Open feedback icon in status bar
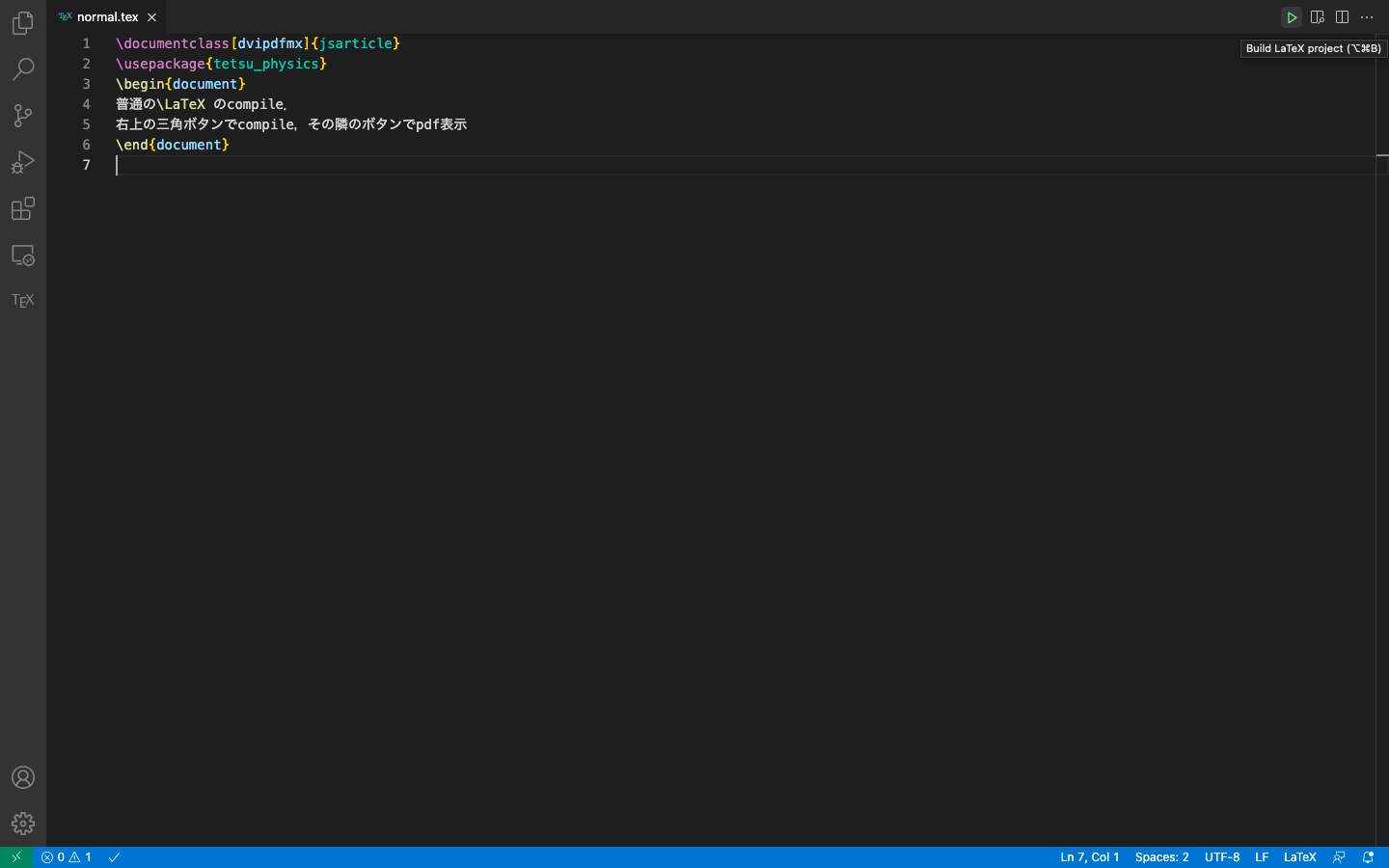This screenshot has width=1389, height=868. 1339,857
